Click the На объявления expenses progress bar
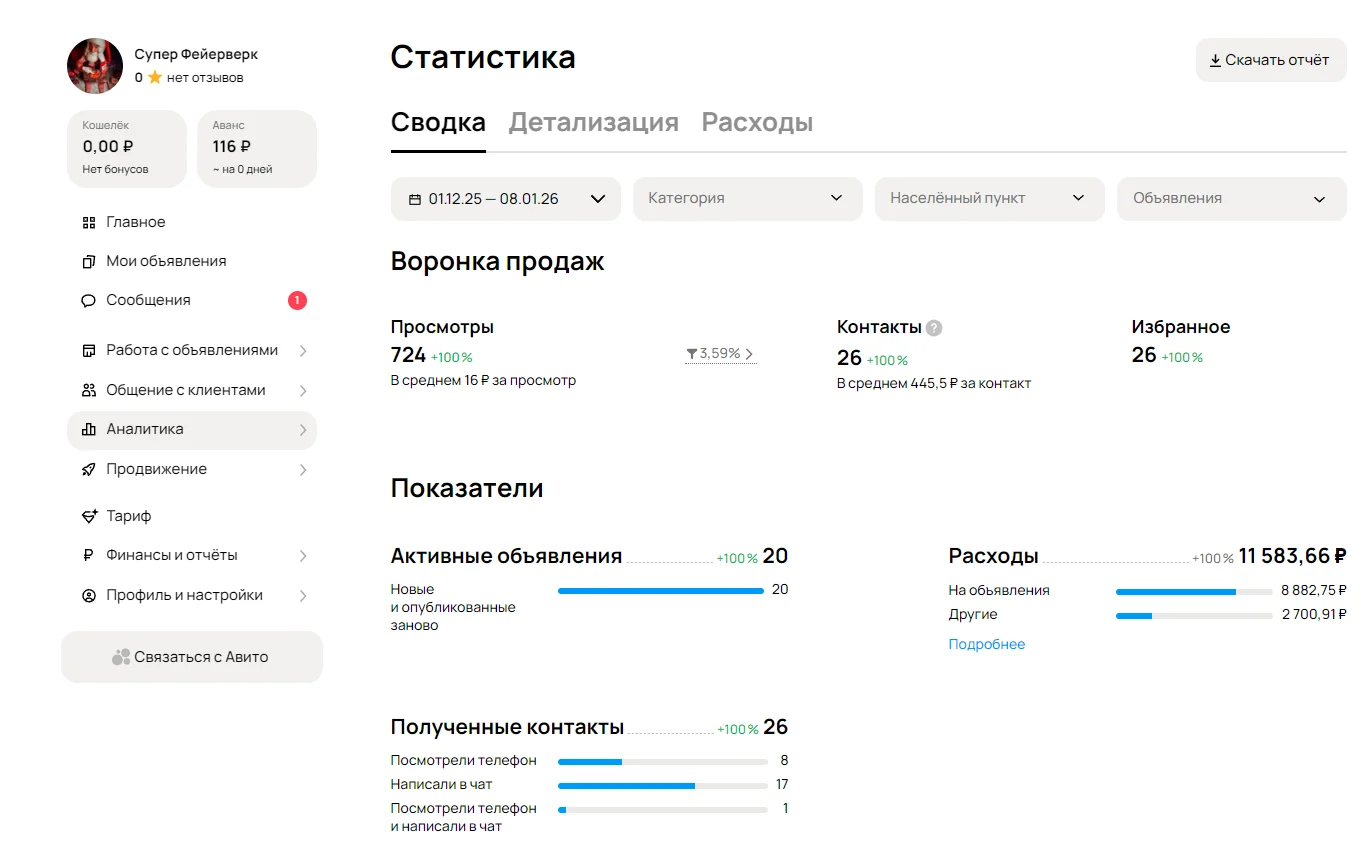1365x852 pixels. (x=1194, y=592)
